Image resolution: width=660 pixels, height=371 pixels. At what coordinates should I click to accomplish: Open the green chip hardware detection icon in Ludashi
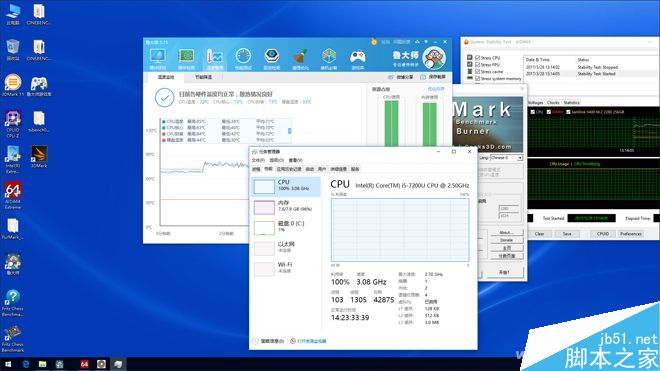[186, 59]
